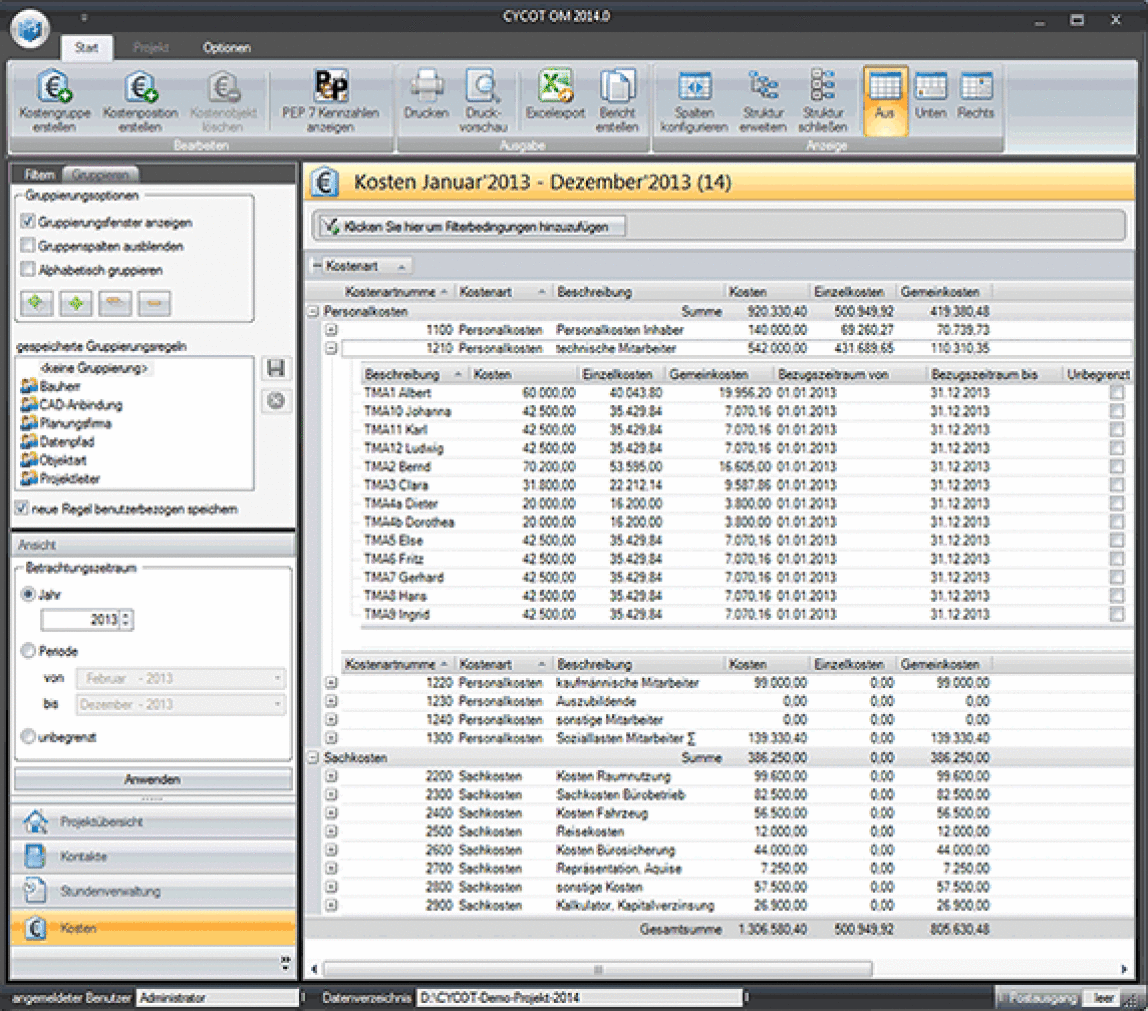Click Kostengruppe erstellen ribbon icon
Screen dimensions: 1148x1011
[x=54, y=101]
